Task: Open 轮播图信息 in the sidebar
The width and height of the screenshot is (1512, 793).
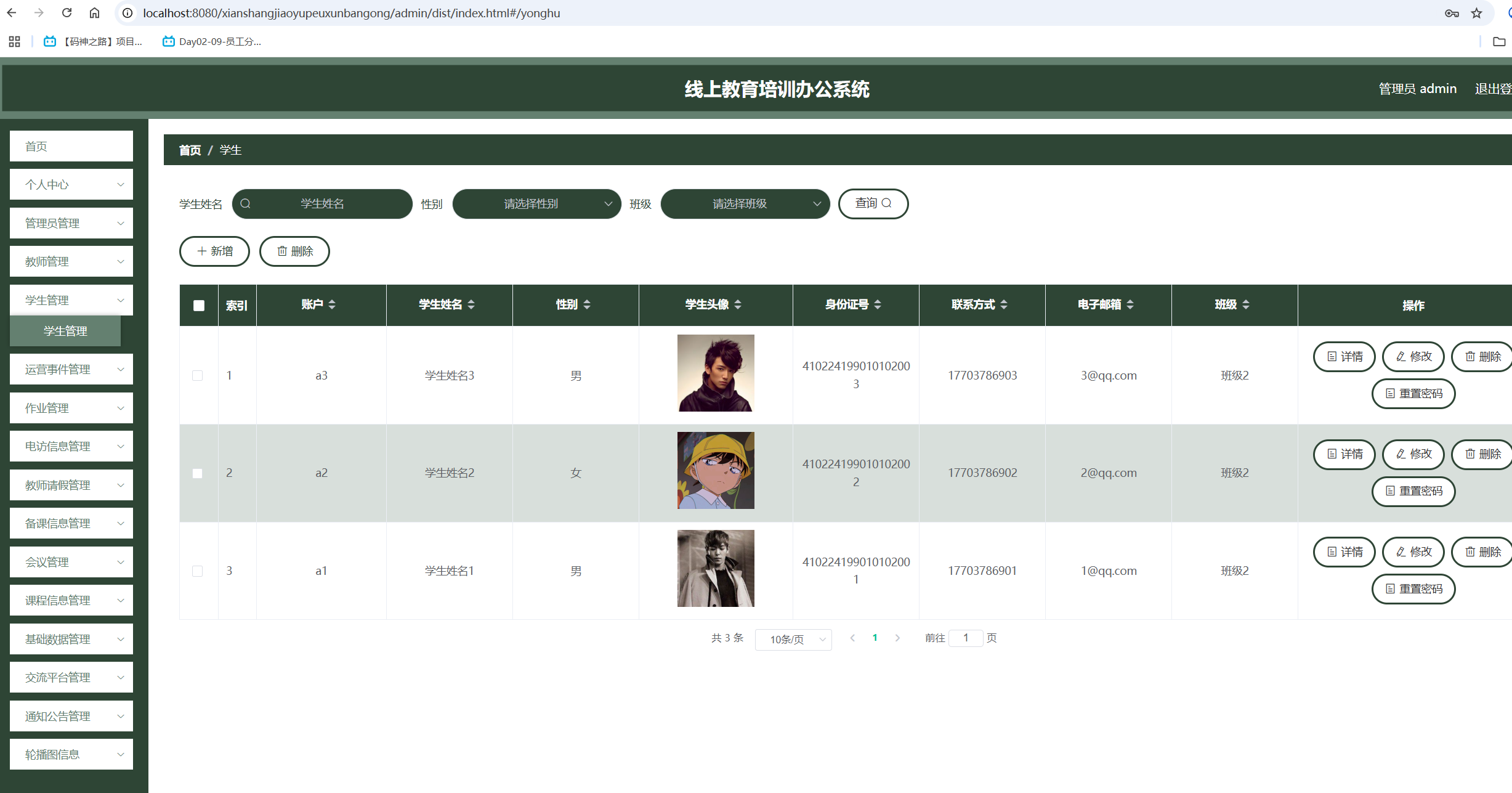Action: (71, 754)
